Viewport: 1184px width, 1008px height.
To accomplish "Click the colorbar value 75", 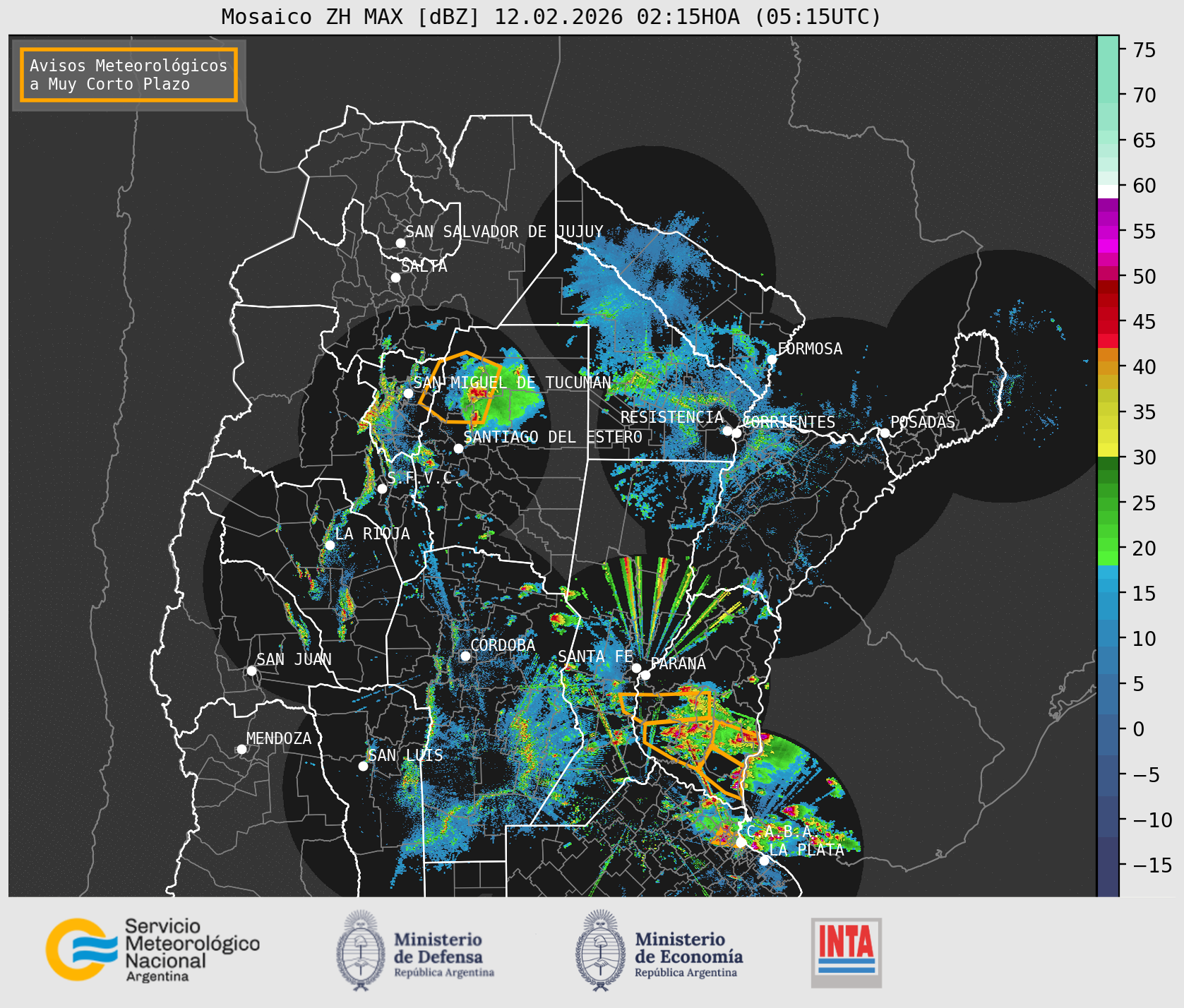I will 1144,50.
